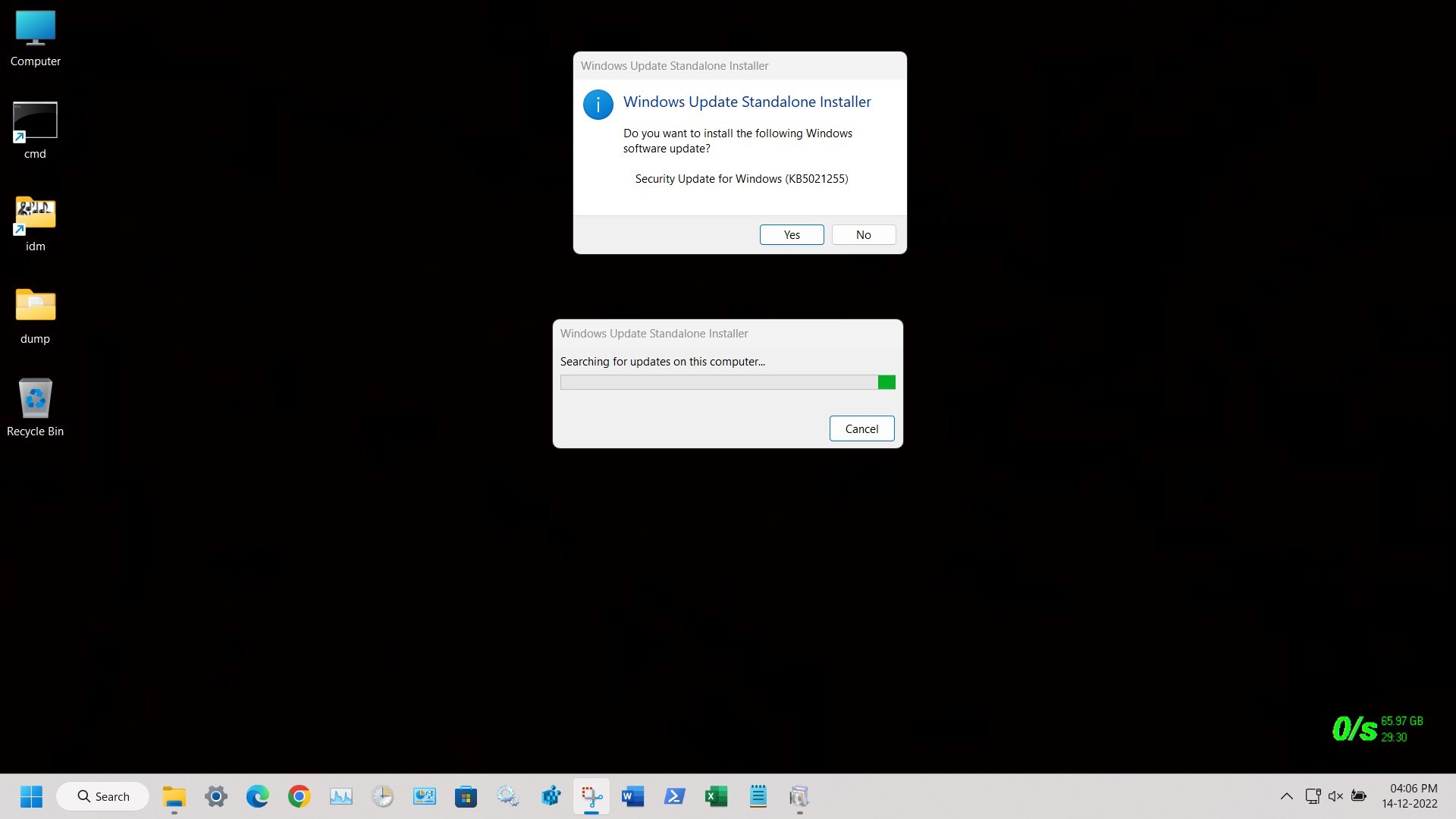Open the performance graph monitor taskbar icon
The width and height of the screenshot is (1456, 819).
pyautogui.click(x=341, y=796)
